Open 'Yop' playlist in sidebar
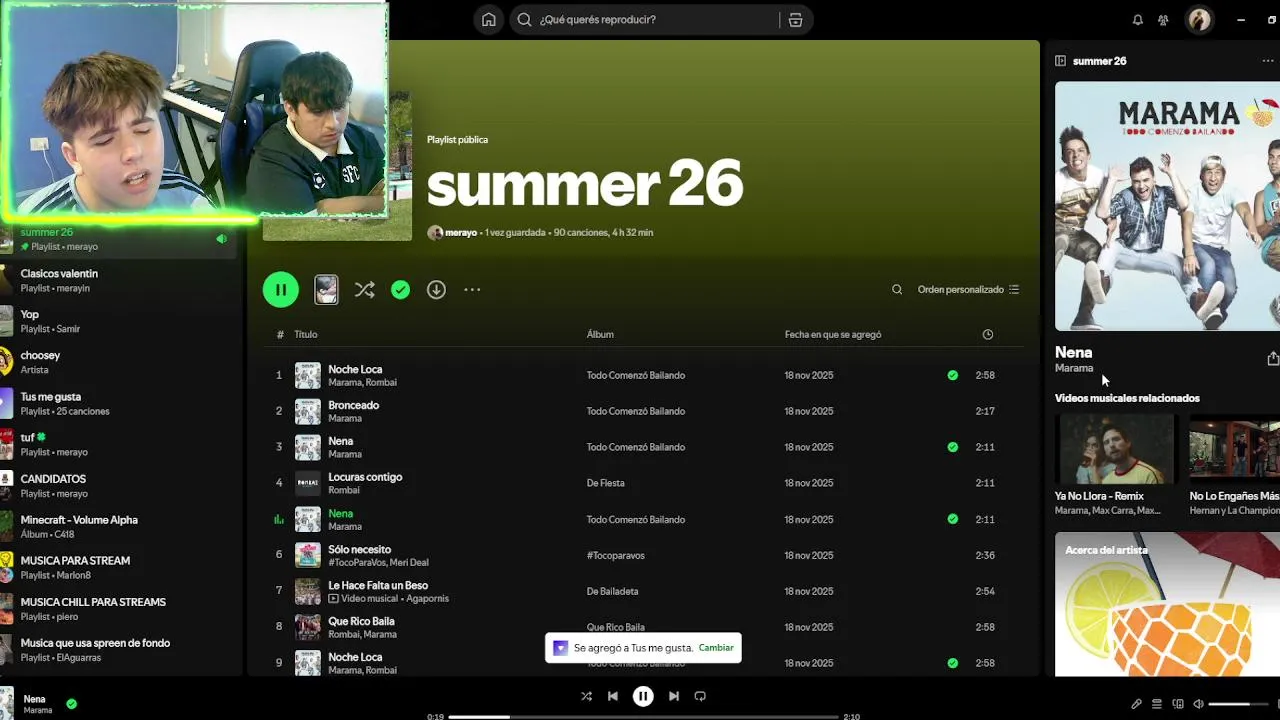1280x720 pixels. [120, 321]
